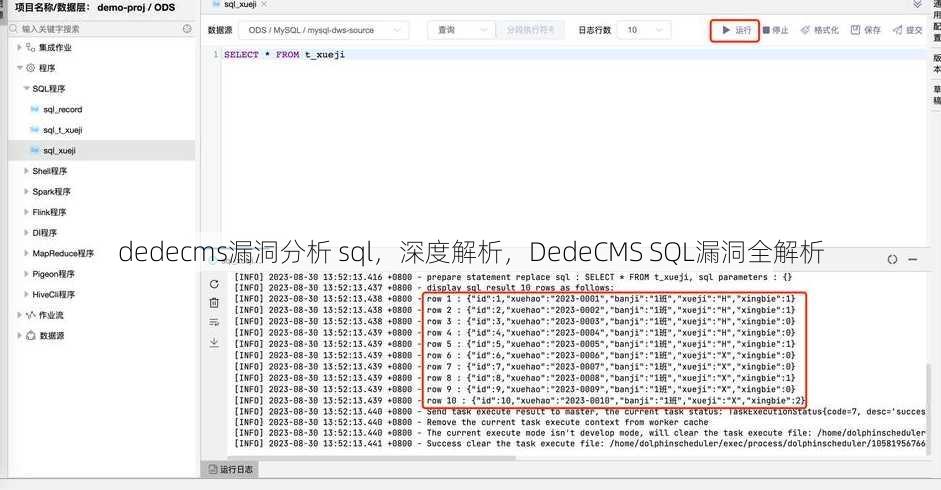The height and width of the screenshot is (490, 941).
Task: Save script with 保存 button
Action: tap(865, 30)
